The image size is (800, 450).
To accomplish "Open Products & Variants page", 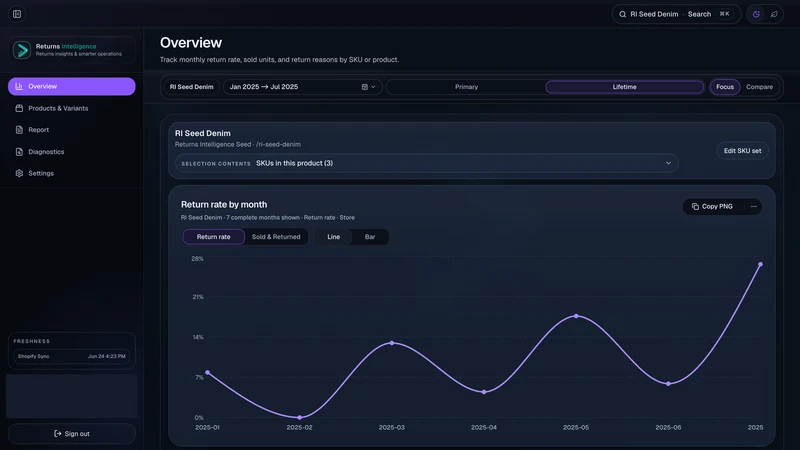I will tap(71, 108).
